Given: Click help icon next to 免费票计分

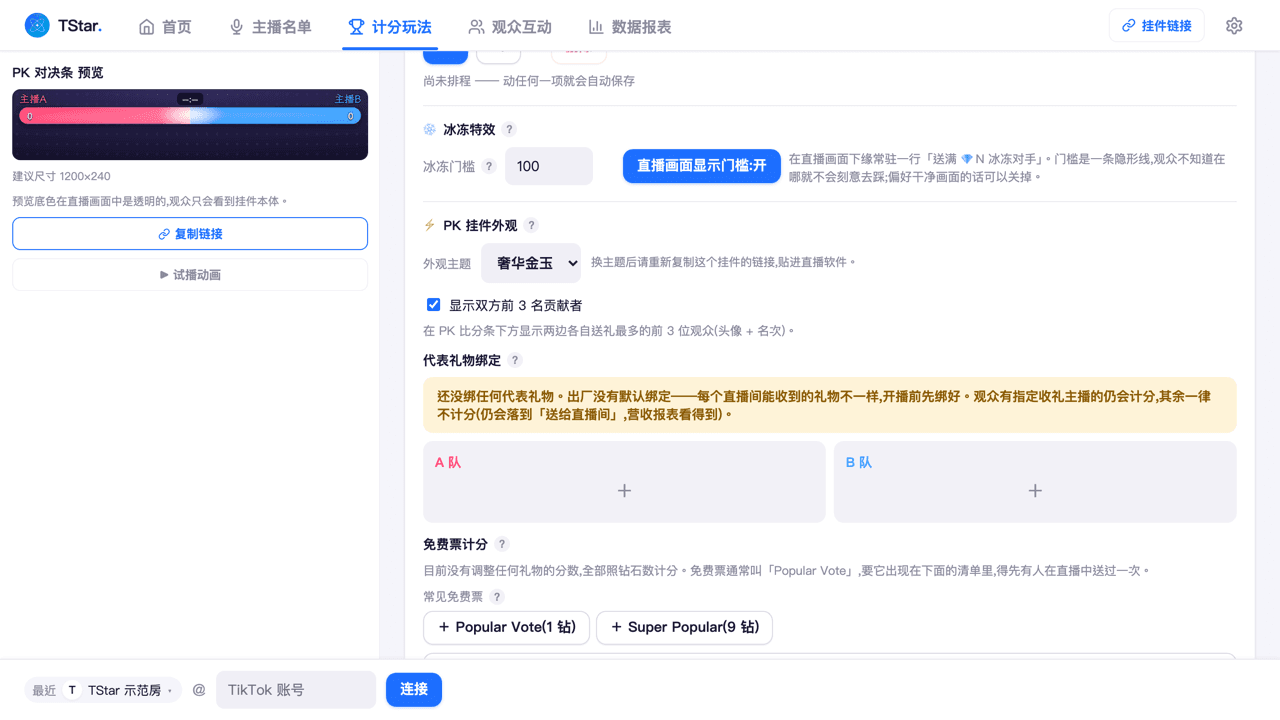Looking at the screenshot, I should click(x=502, y=545).
